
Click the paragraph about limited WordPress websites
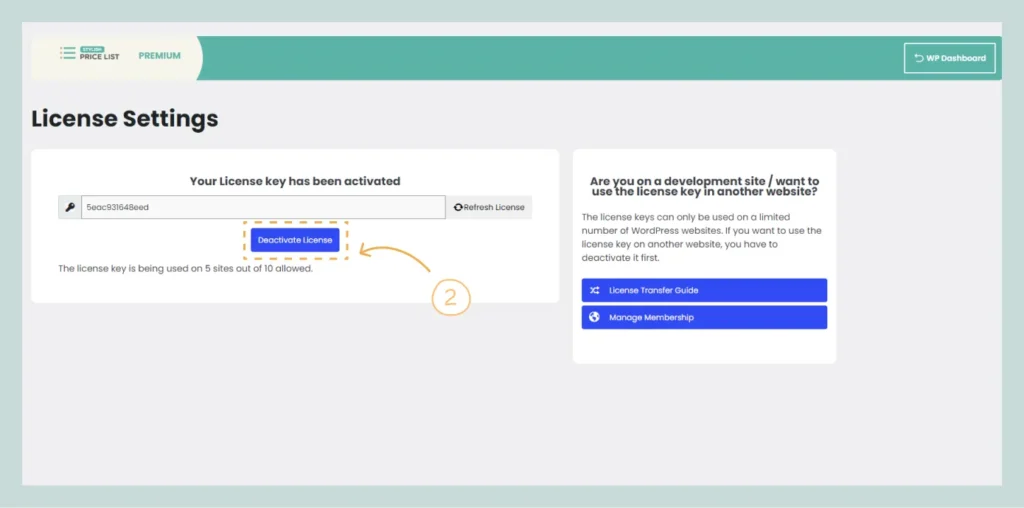(702, 237)
